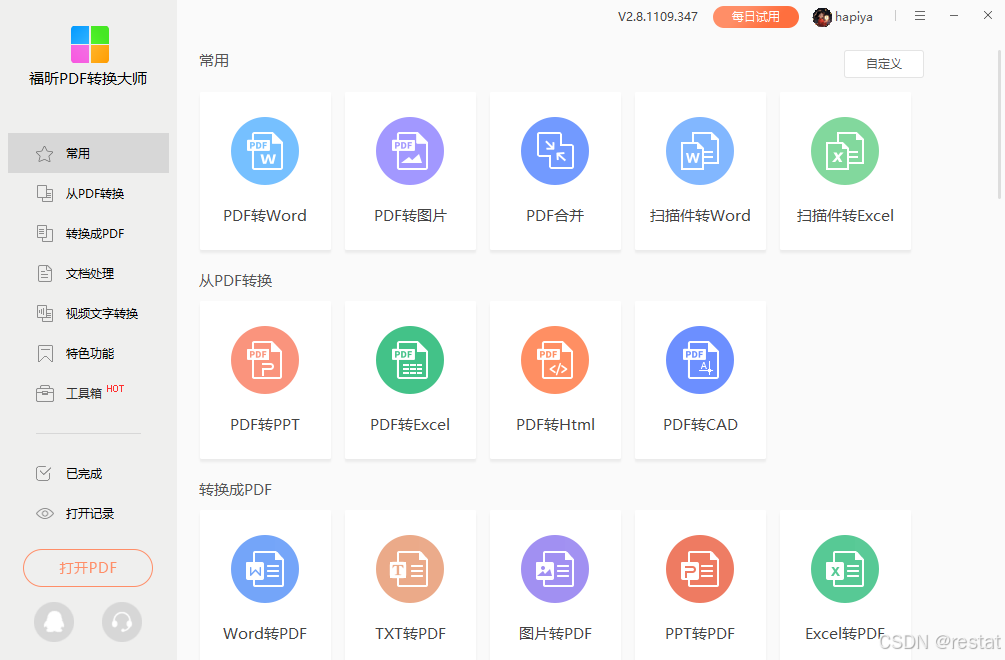Click the hapiya user avatar
1005x660 pixels.
(822, 17)
